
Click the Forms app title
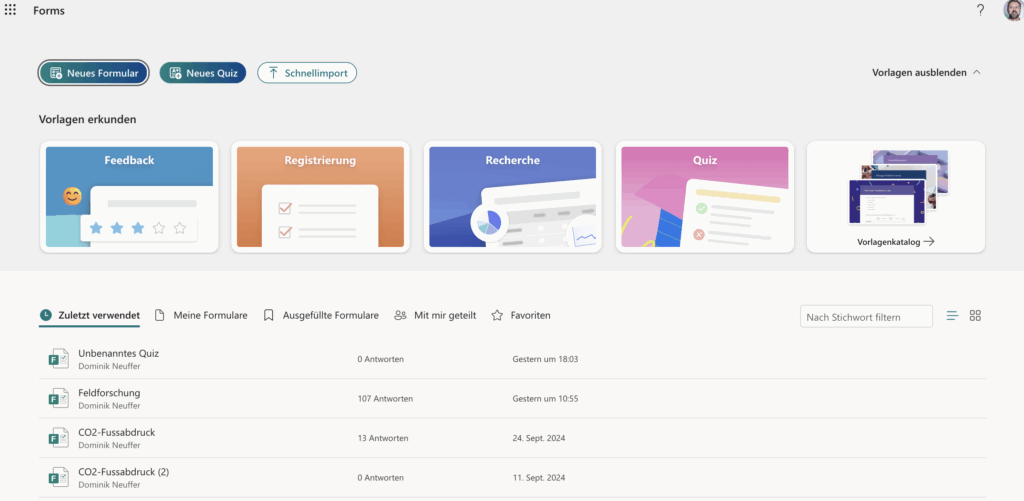tap(49, 10)
